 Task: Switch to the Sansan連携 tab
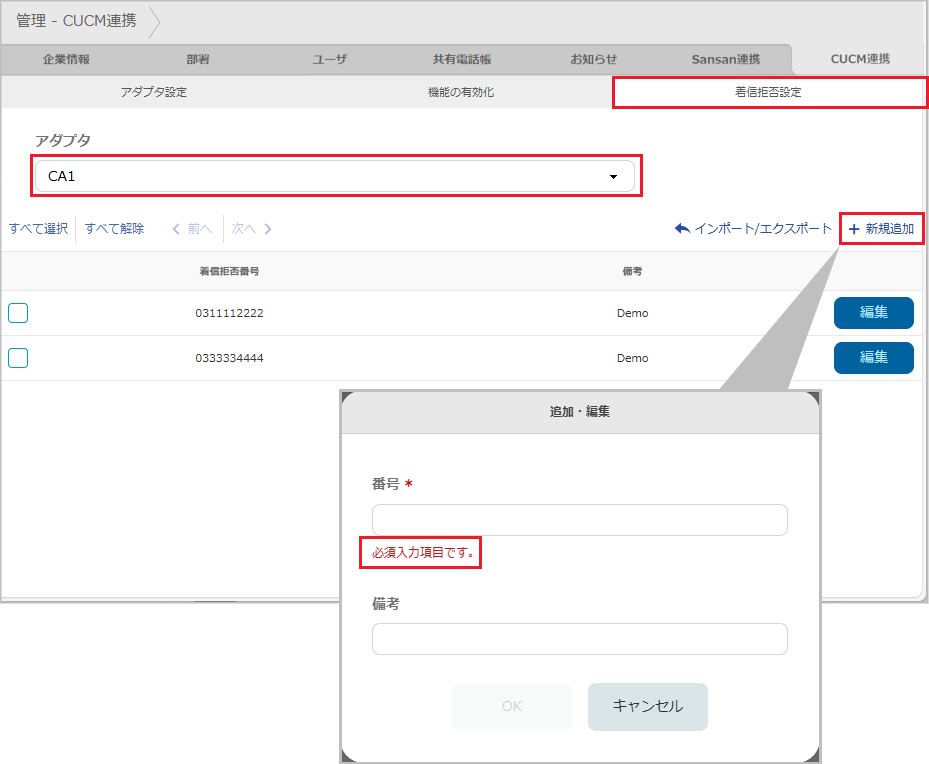[x=724, y=59]
